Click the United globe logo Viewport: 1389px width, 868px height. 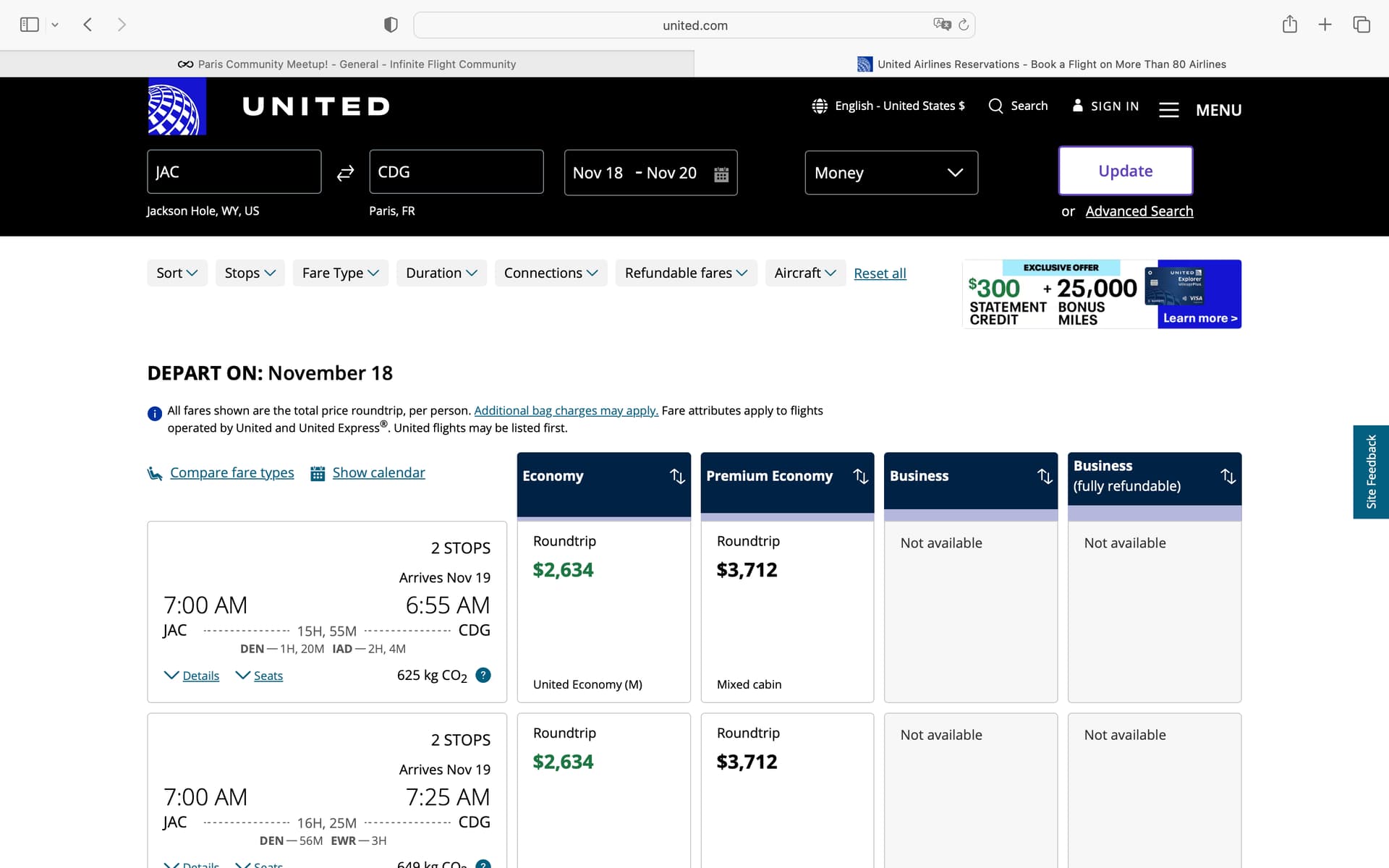[177, 106]
